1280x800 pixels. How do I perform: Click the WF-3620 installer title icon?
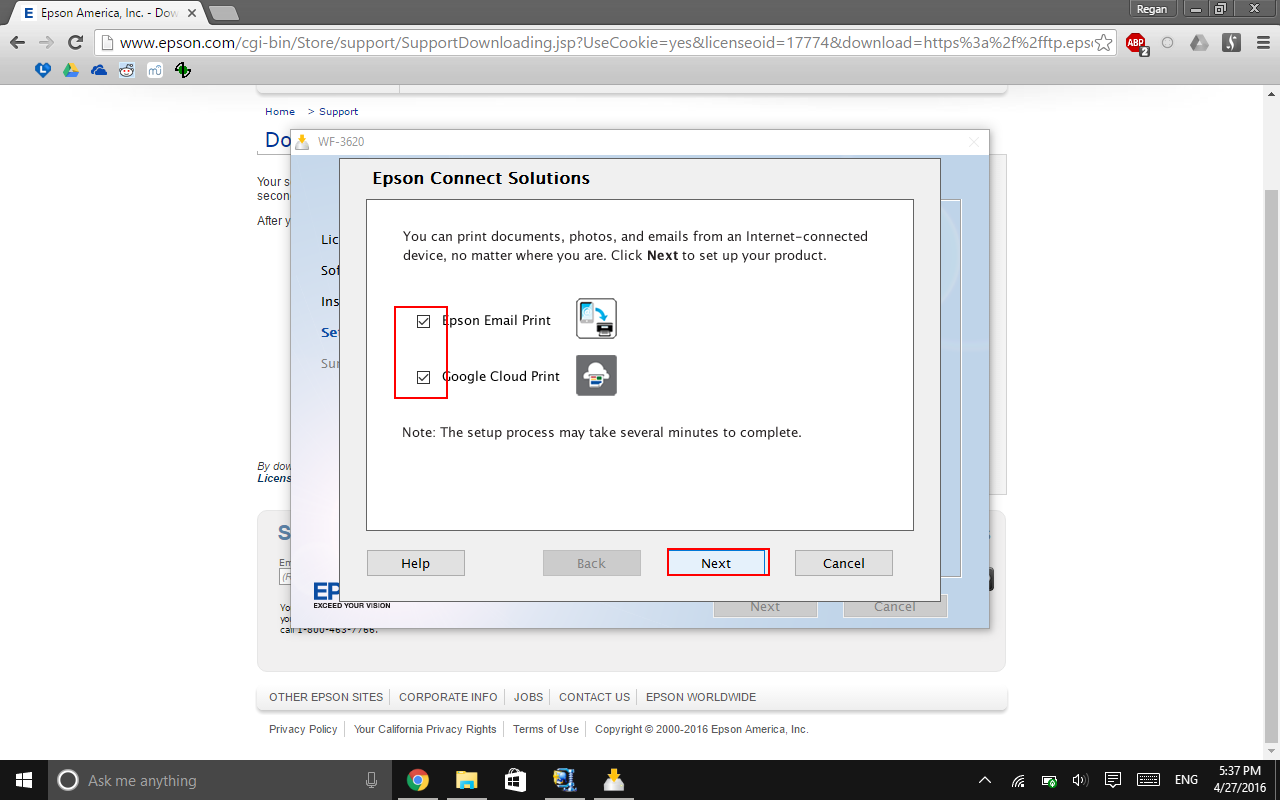tap(302, 142)
